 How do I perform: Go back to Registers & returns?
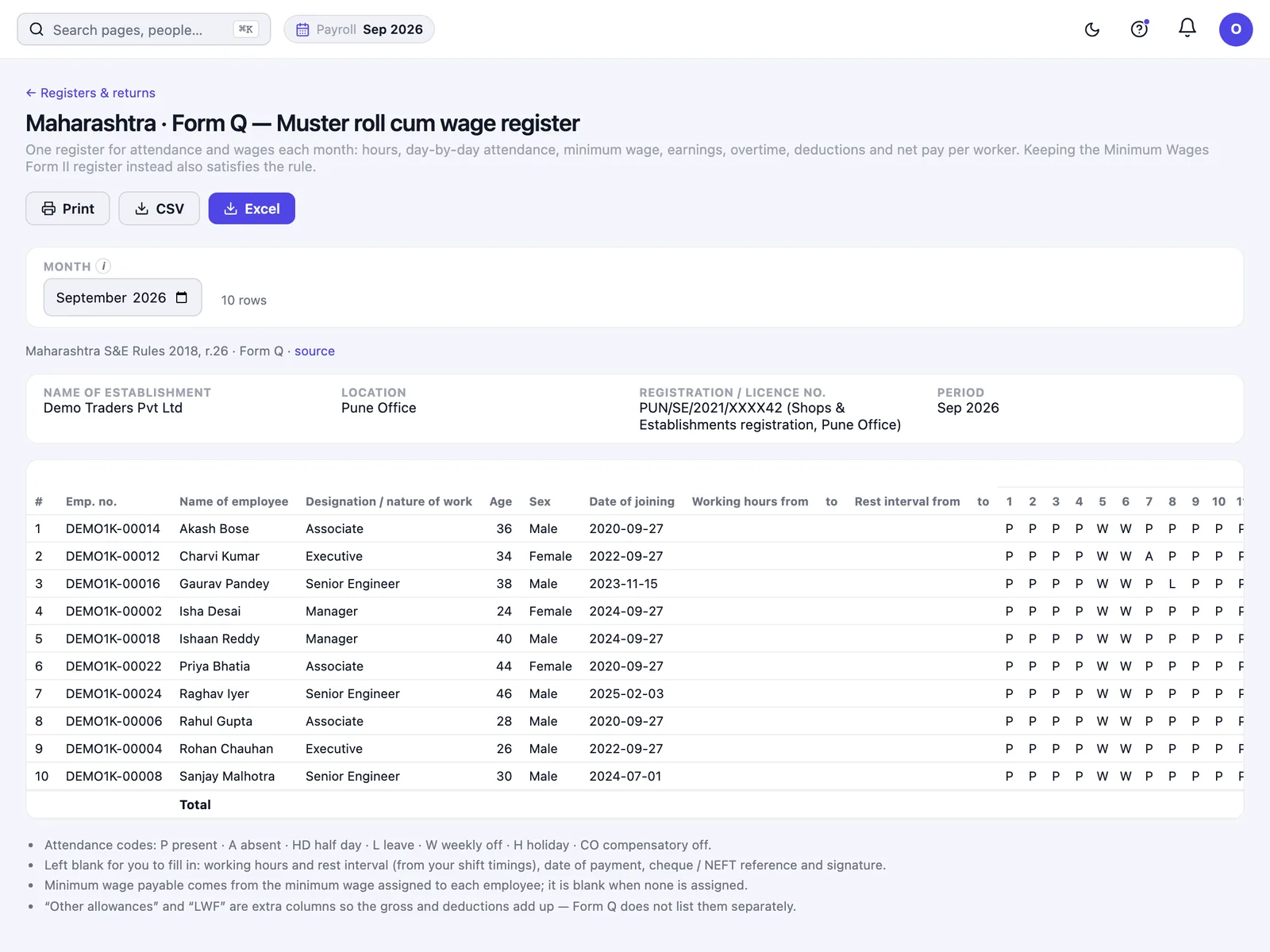coord(90,93)
